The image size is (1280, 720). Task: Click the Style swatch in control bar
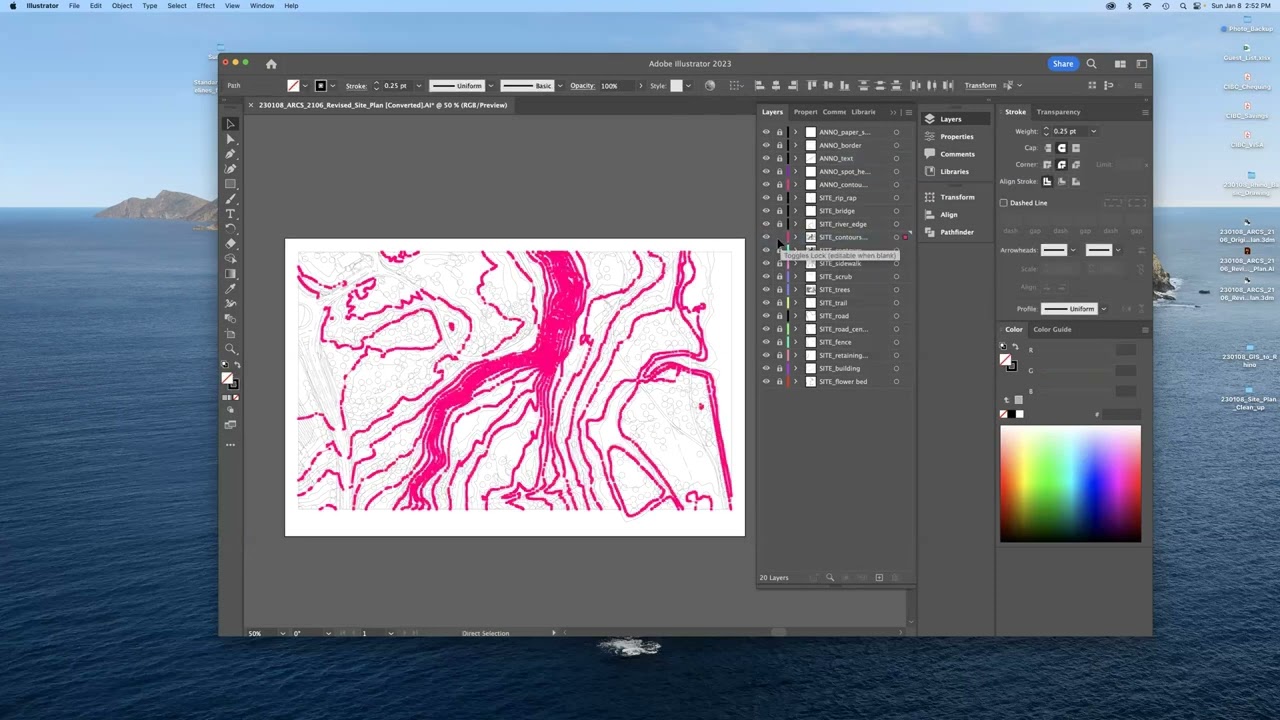(676, 86)
